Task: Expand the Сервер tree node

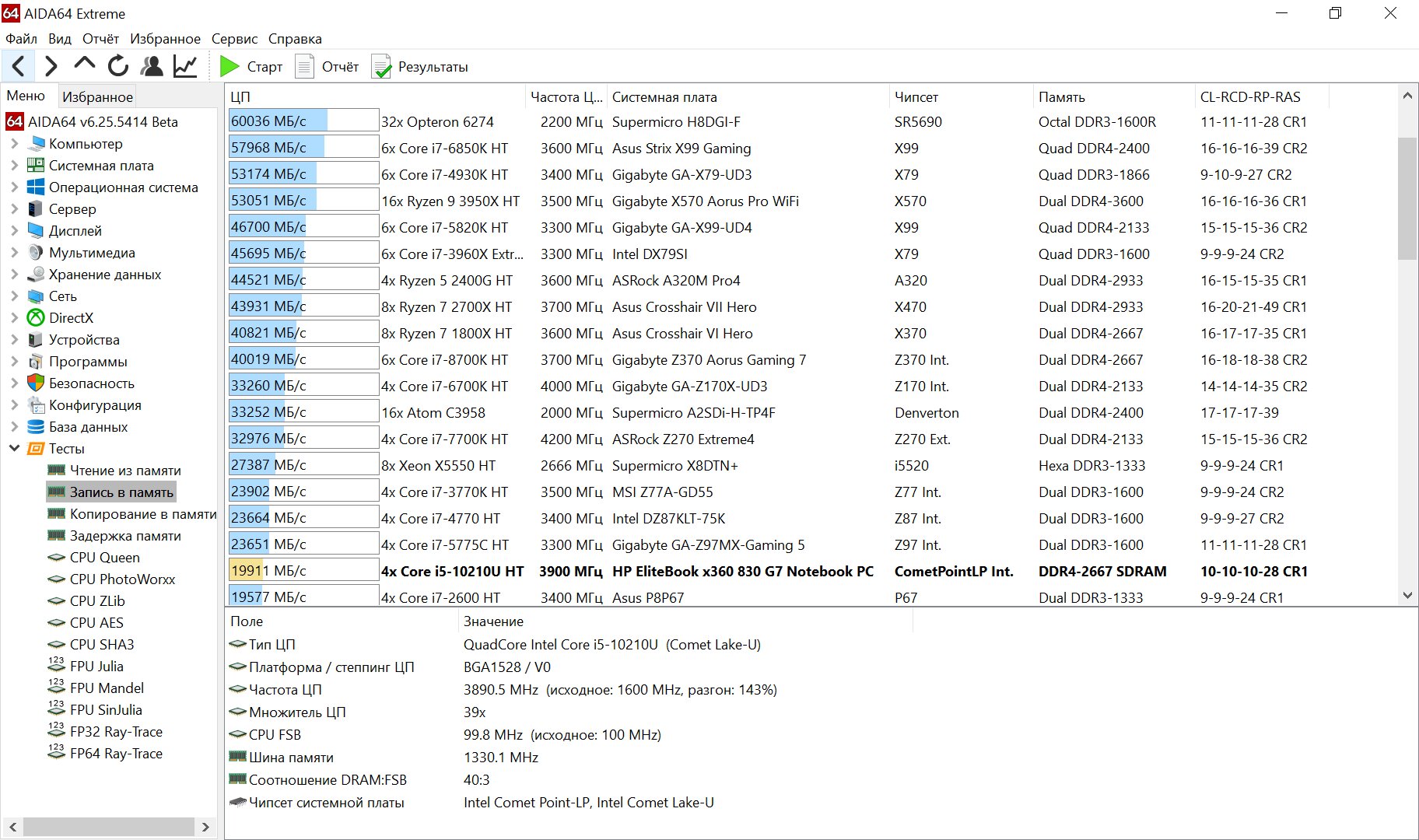Action: 14,209
